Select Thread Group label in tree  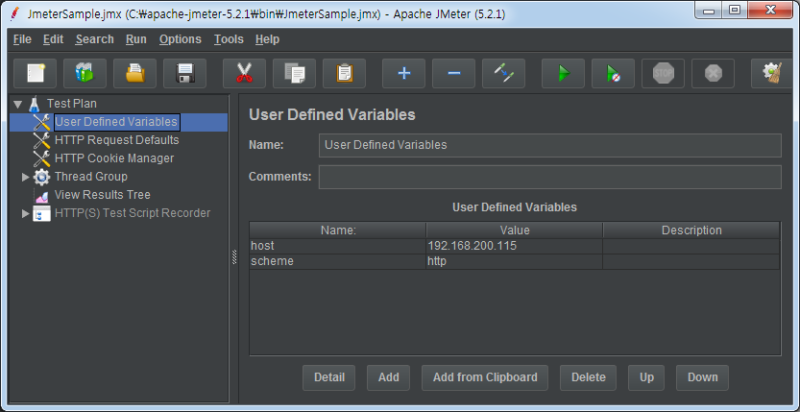coord(91,177)
